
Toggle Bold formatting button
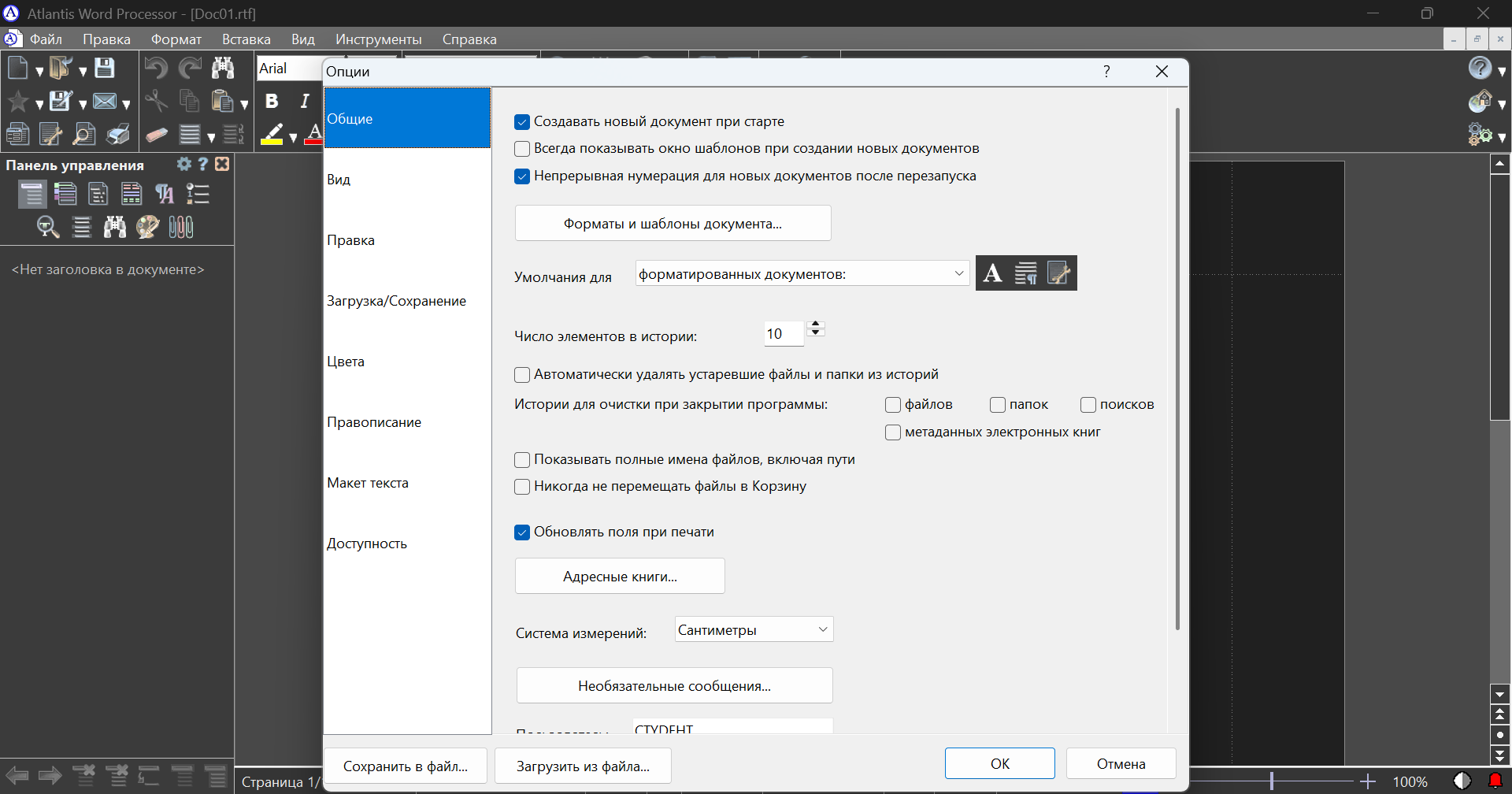(x=272, y=101)
